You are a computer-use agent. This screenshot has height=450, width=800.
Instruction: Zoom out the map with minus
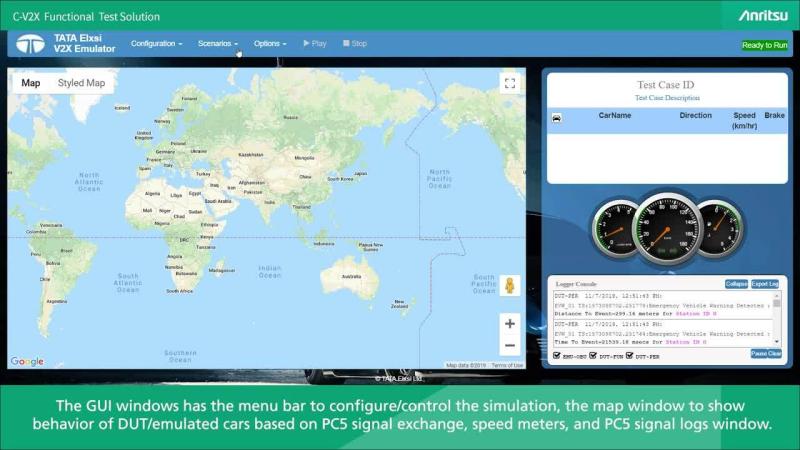510,345
